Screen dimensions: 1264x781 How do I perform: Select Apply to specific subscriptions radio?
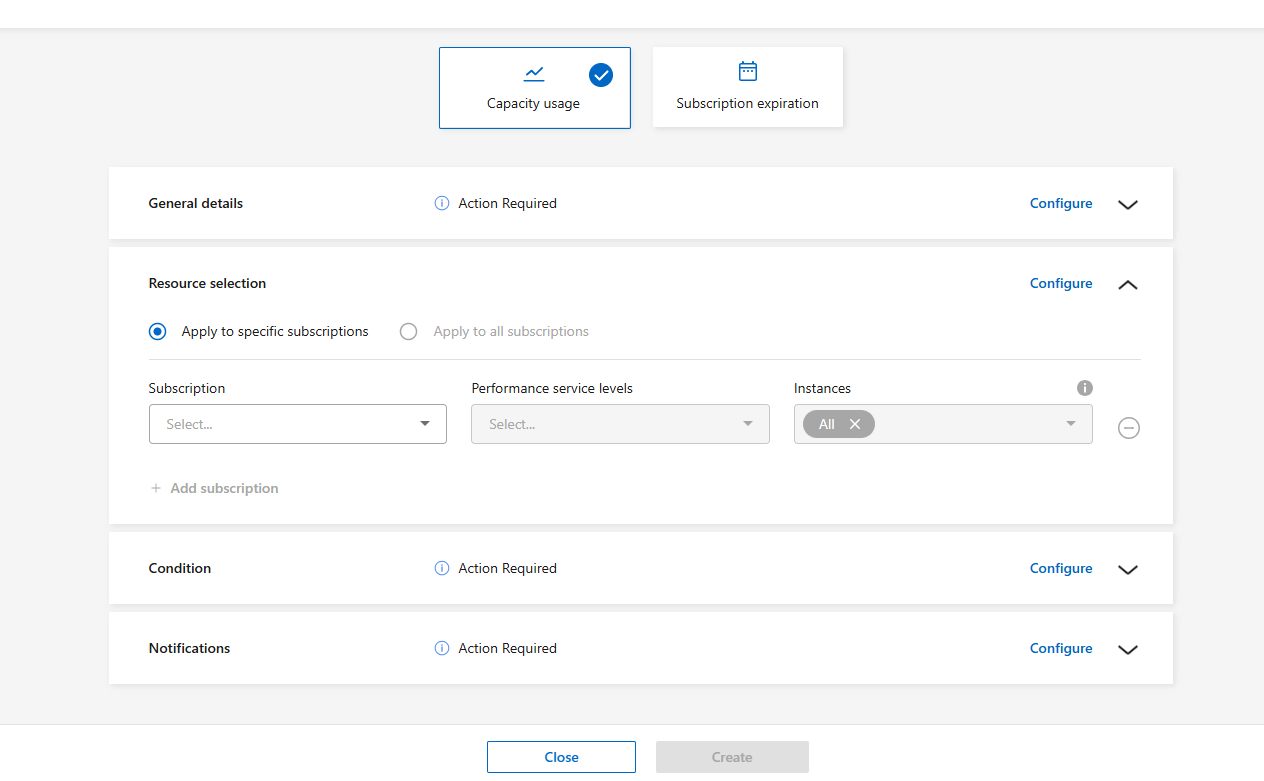[157, 332]
